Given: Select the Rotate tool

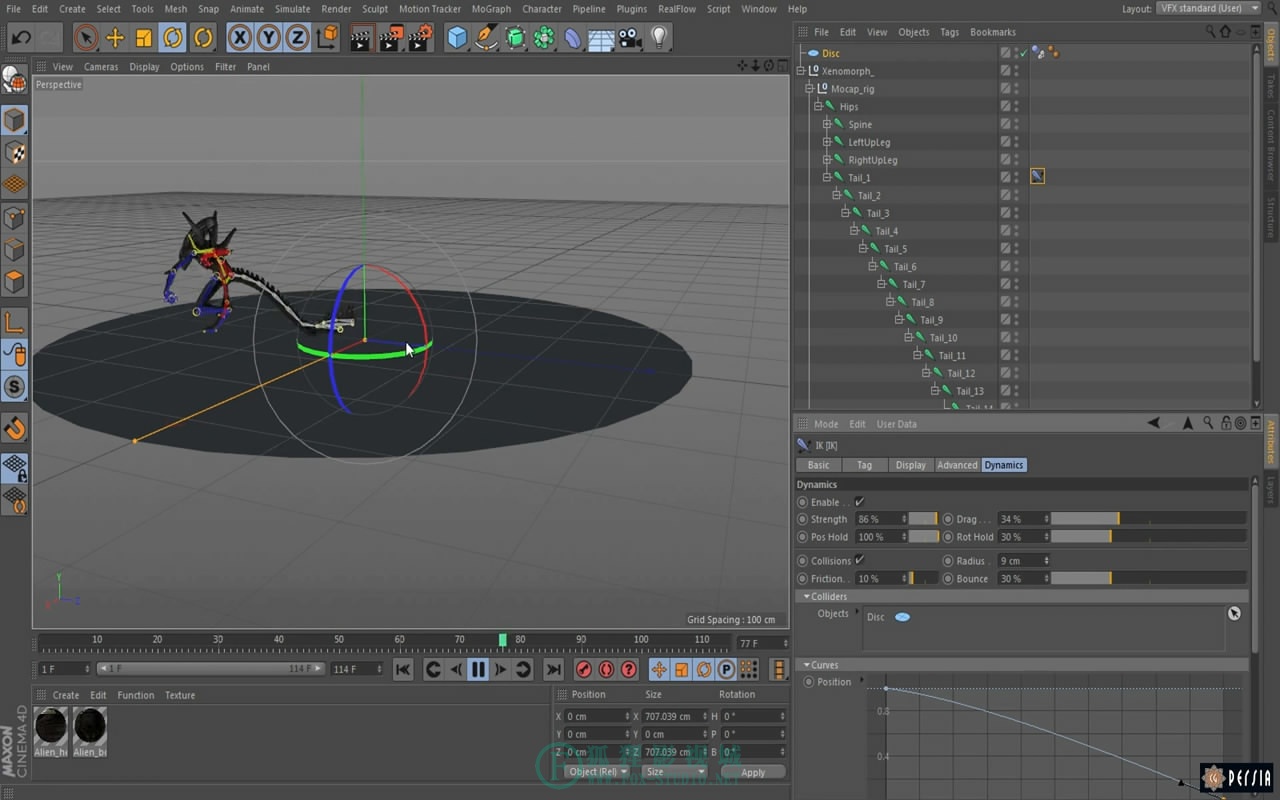Looking at the screenshot, I should pos(173,38).
